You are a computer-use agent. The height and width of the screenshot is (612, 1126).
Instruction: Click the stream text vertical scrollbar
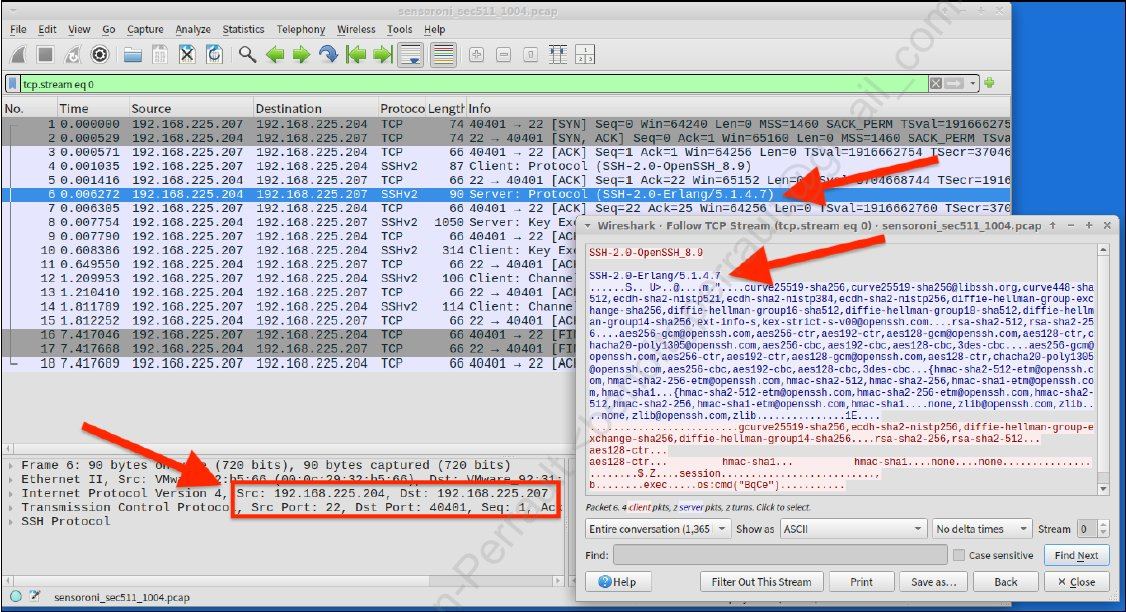tap(1103, 369)
